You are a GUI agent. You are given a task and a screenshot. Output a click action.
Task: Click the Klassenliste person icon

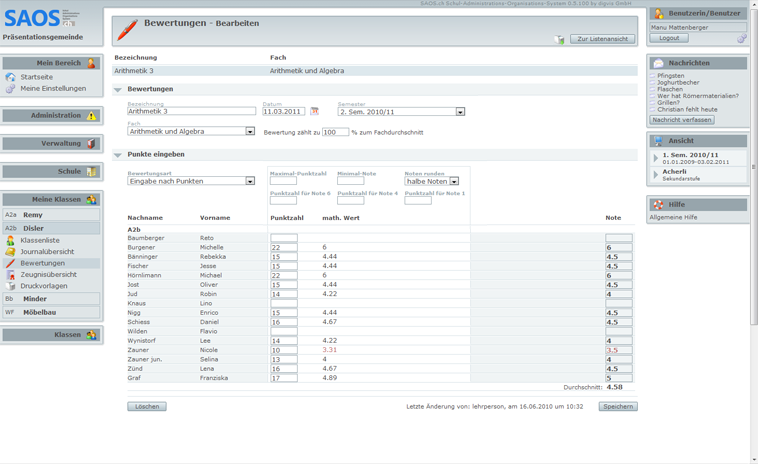coord(10,240)
